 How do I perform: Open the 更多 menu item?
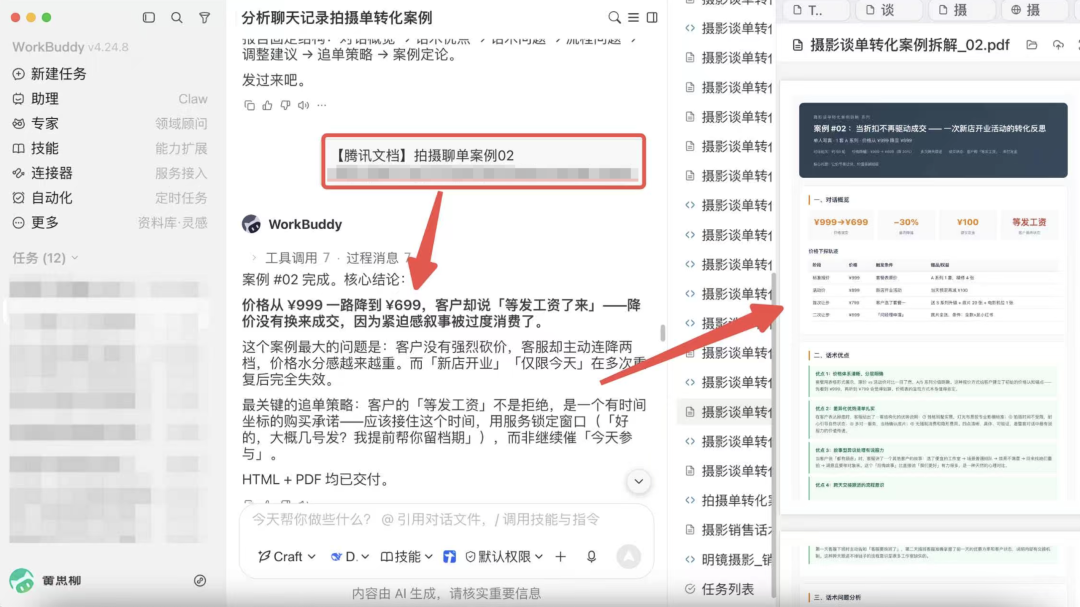(110, 223)
